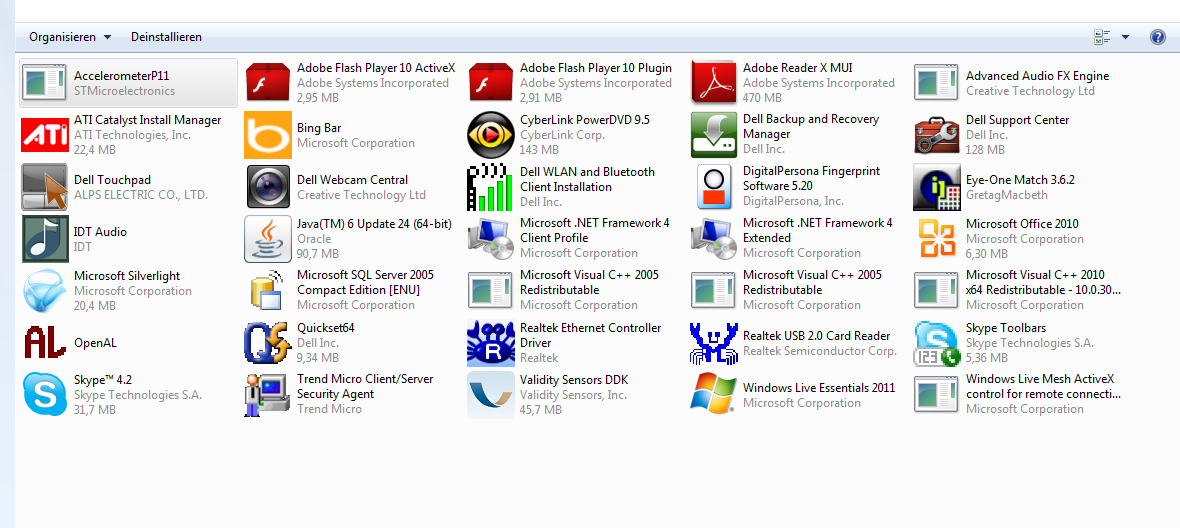The image size is (1180, 528).
Task: Select Windows Live Essentials 2011 flag icon
Action: coord(713,394)
